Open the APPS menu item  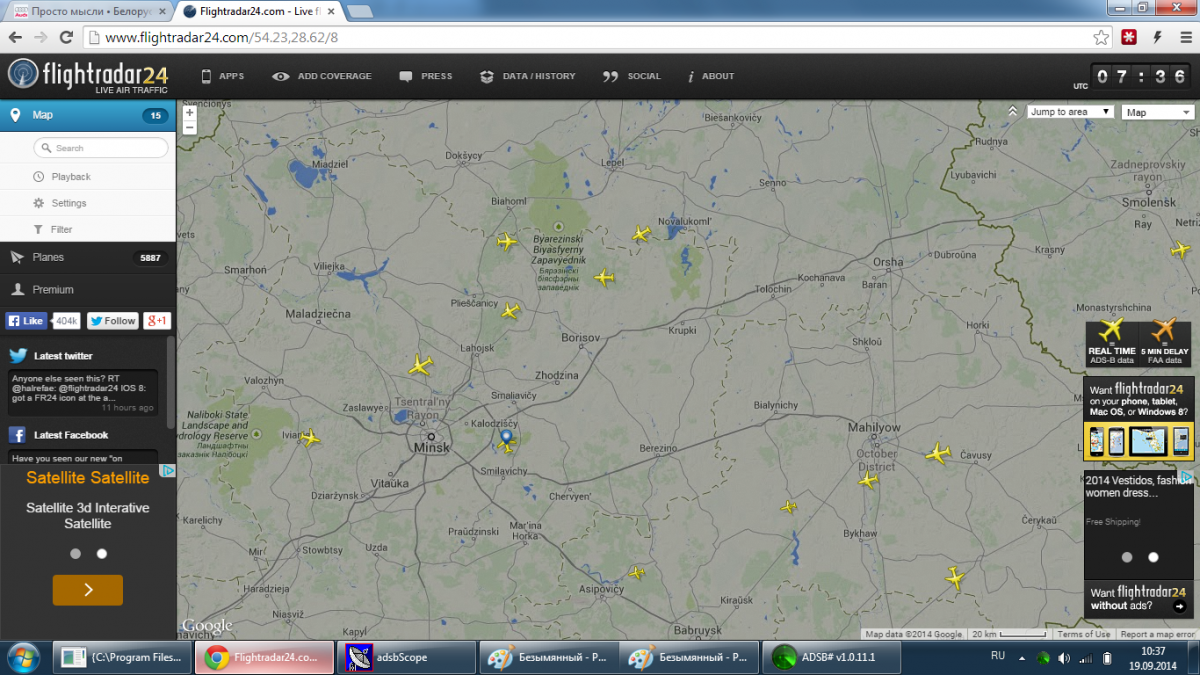point(222,76)
